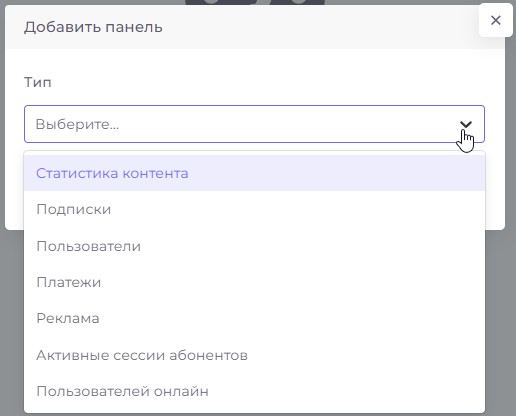Select the last list item about online users
The image size is (516, 416).
(254, 391)
